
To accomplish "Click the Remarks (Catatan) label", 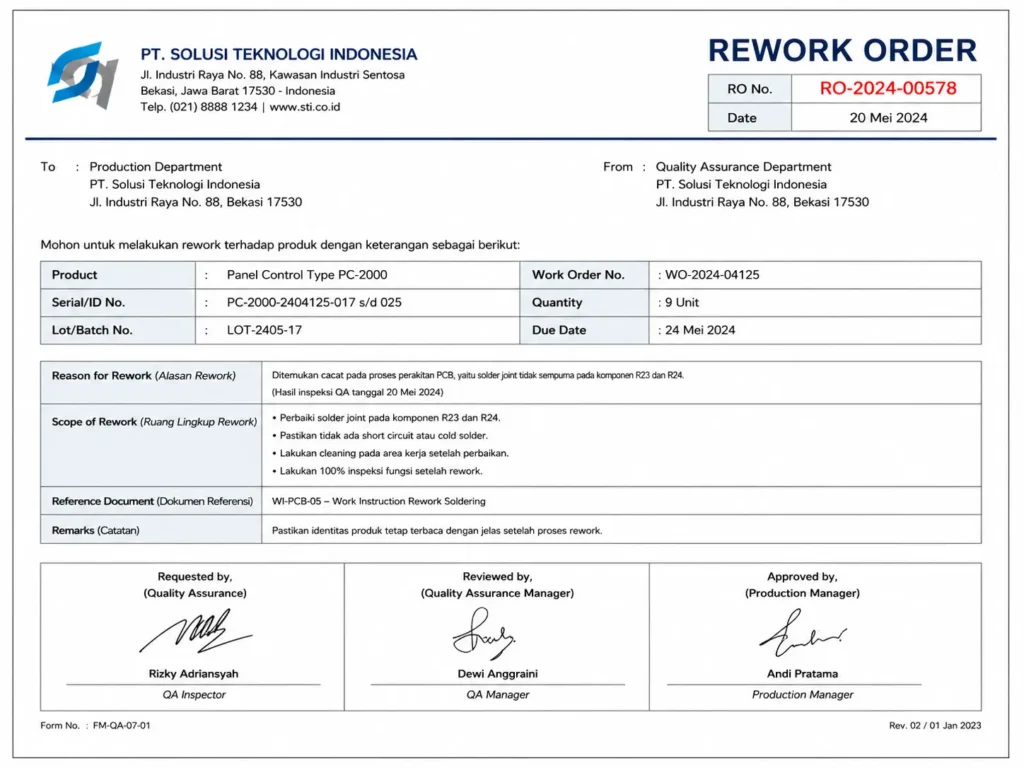I will pyautogui.click(x=95, y=530).
